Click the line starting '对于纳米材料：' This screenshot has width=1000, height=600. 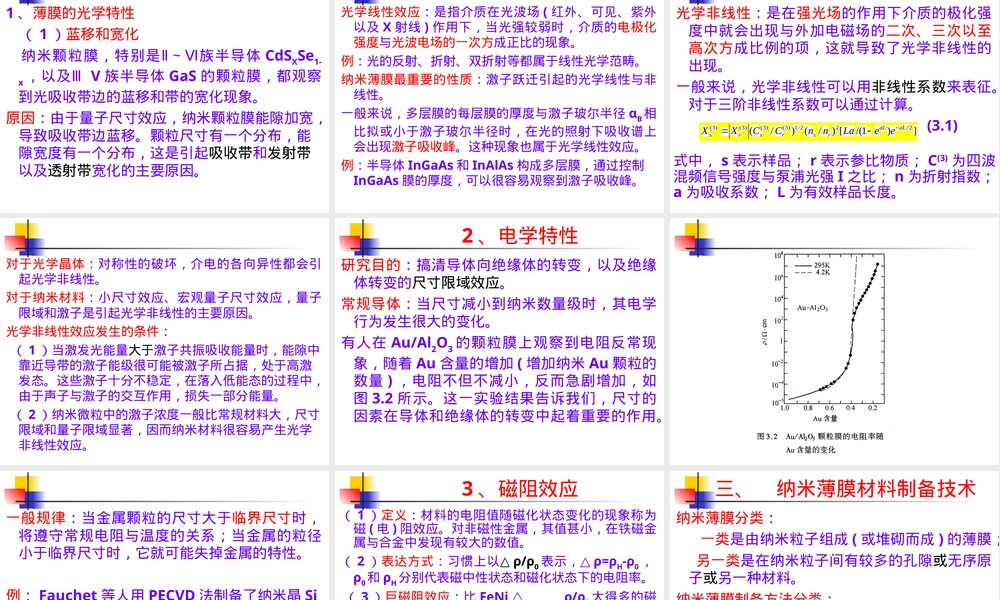click(x=164, y=305)
